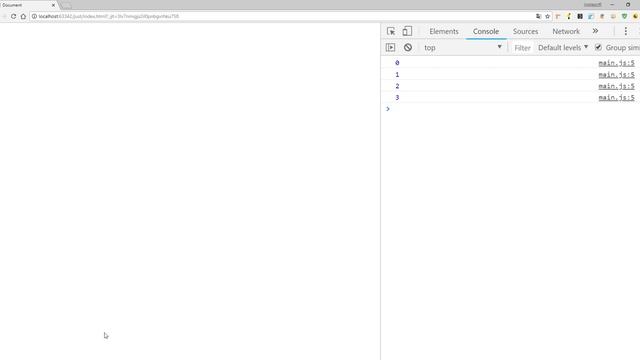Open DevTools three-dot customize menu
Viewport: 640px width, 360px height.
[625, 31]
